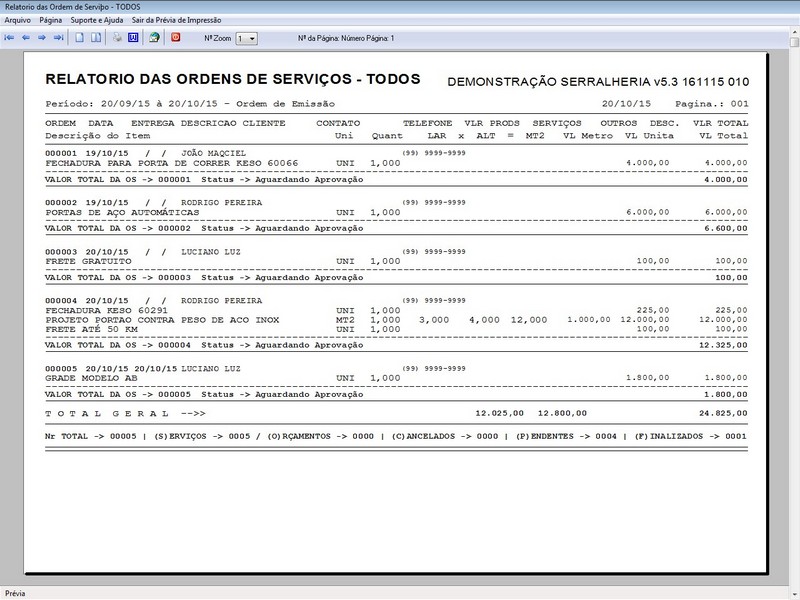800x600 pixels.
Task: Jump to the first page using navigation icon
Action: pyautogui.click(x=10, y=40)
